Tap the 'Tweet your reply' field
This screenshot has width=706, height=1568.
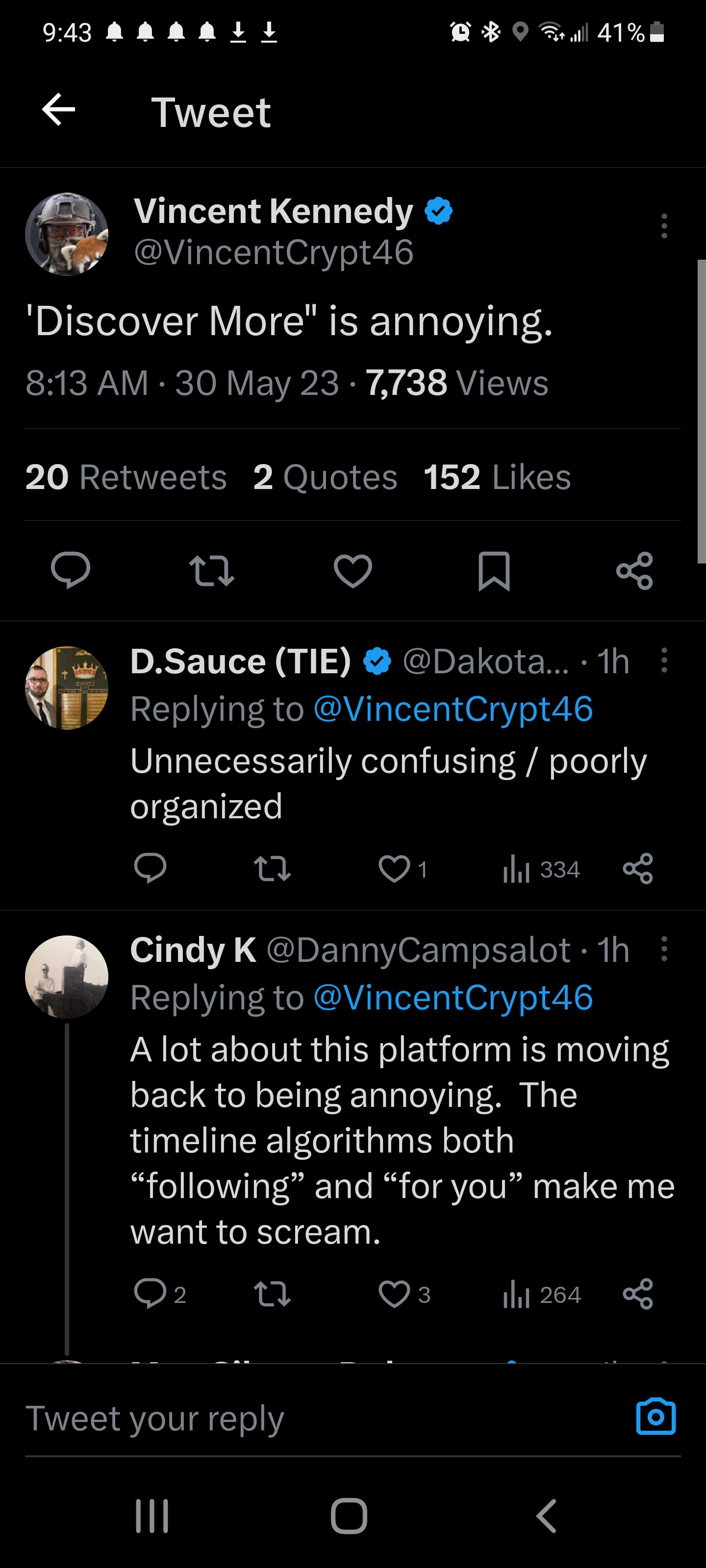[x=304, y=1418]
